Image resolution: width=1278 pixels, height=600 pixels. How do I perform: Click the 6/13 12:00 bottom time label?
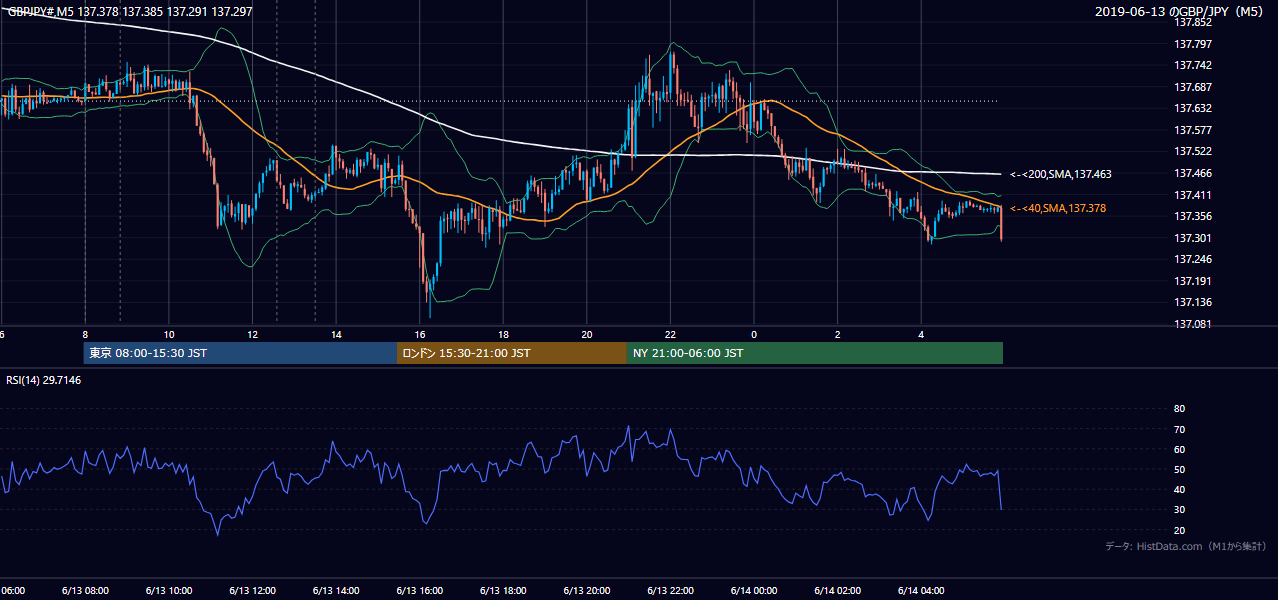pyautogui.click(x=252, y=590)
